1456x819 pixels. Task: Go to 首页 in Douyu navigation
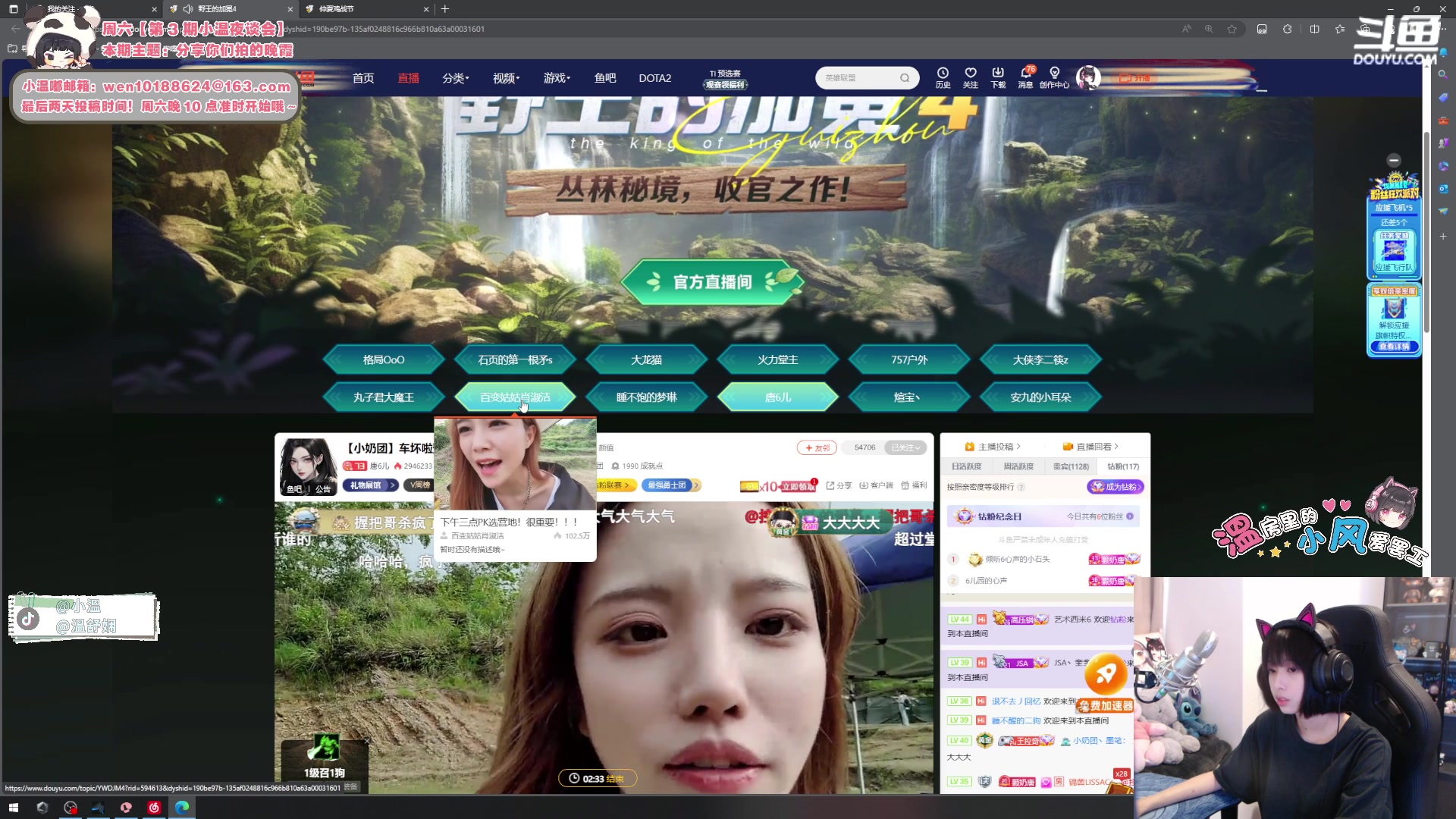(363, 78)
